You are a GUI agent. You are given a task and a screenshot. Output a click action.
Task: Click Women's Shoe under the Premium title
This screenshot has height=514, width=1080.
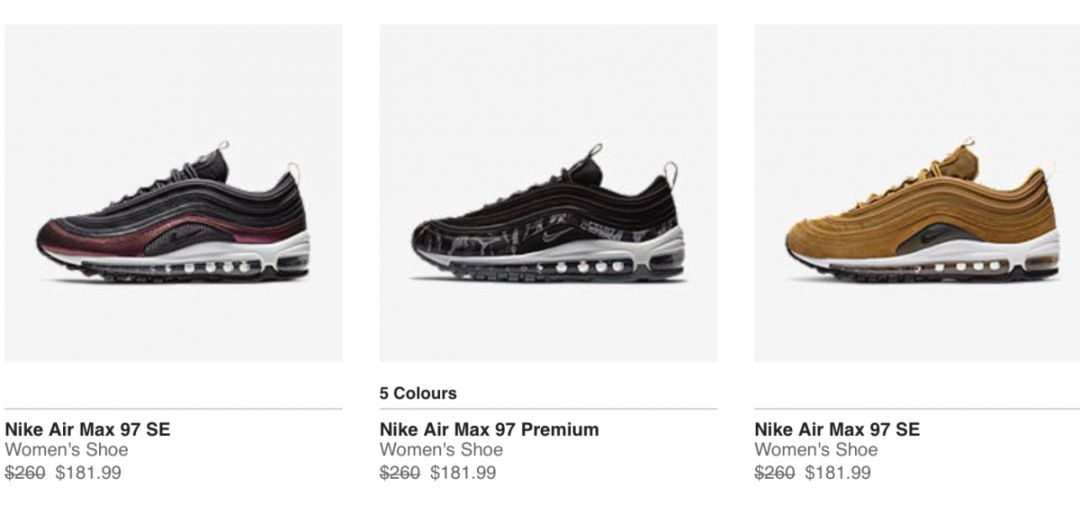pyautogui.click(x=441, y=450)
